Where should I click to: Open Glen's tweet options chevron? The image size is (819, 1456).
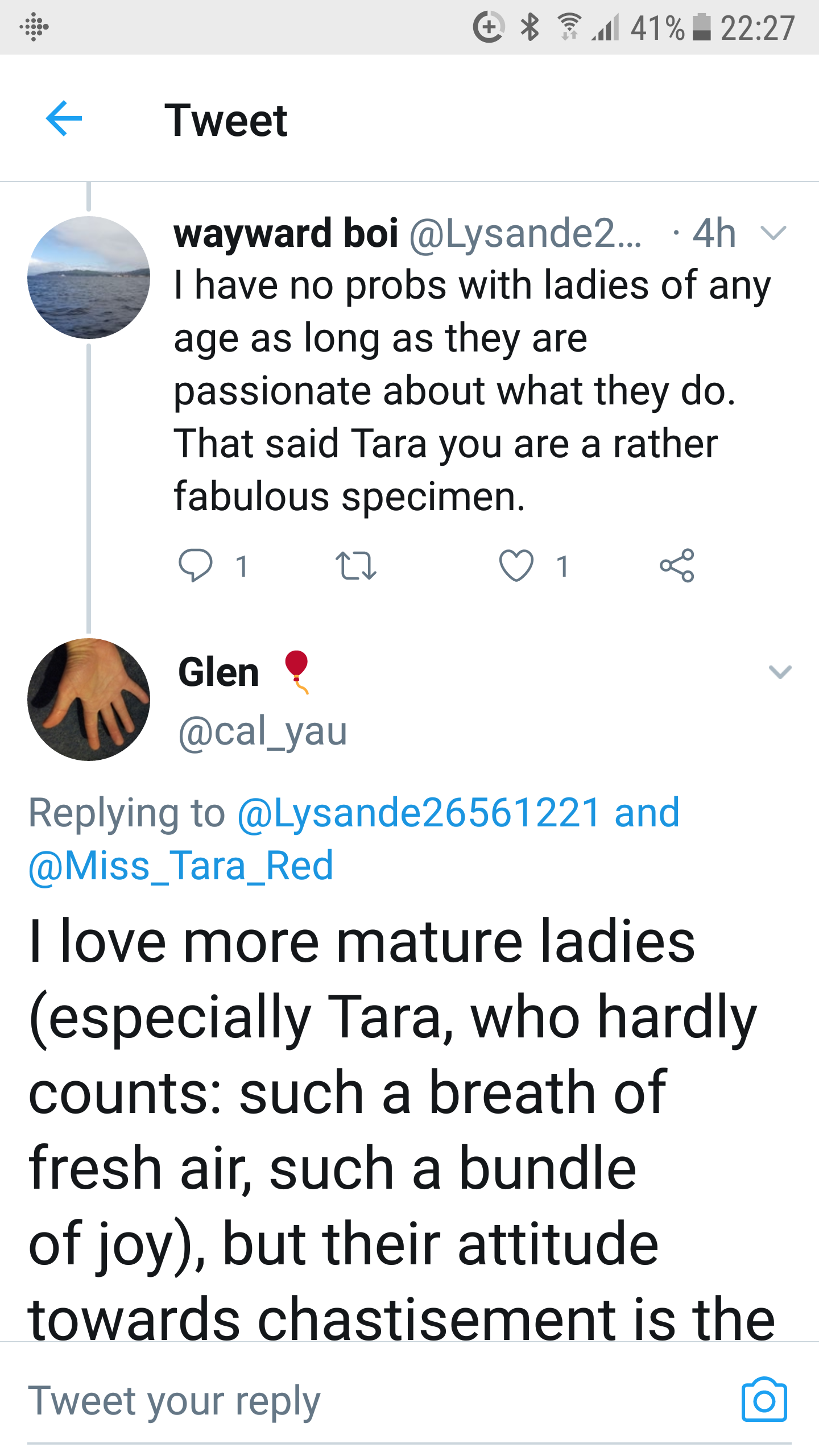780,672
